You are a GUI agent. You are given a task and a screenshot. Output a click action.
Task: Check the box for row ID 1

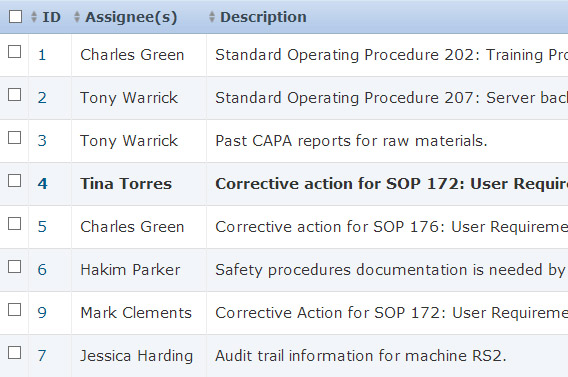click(x=14, y=52)
